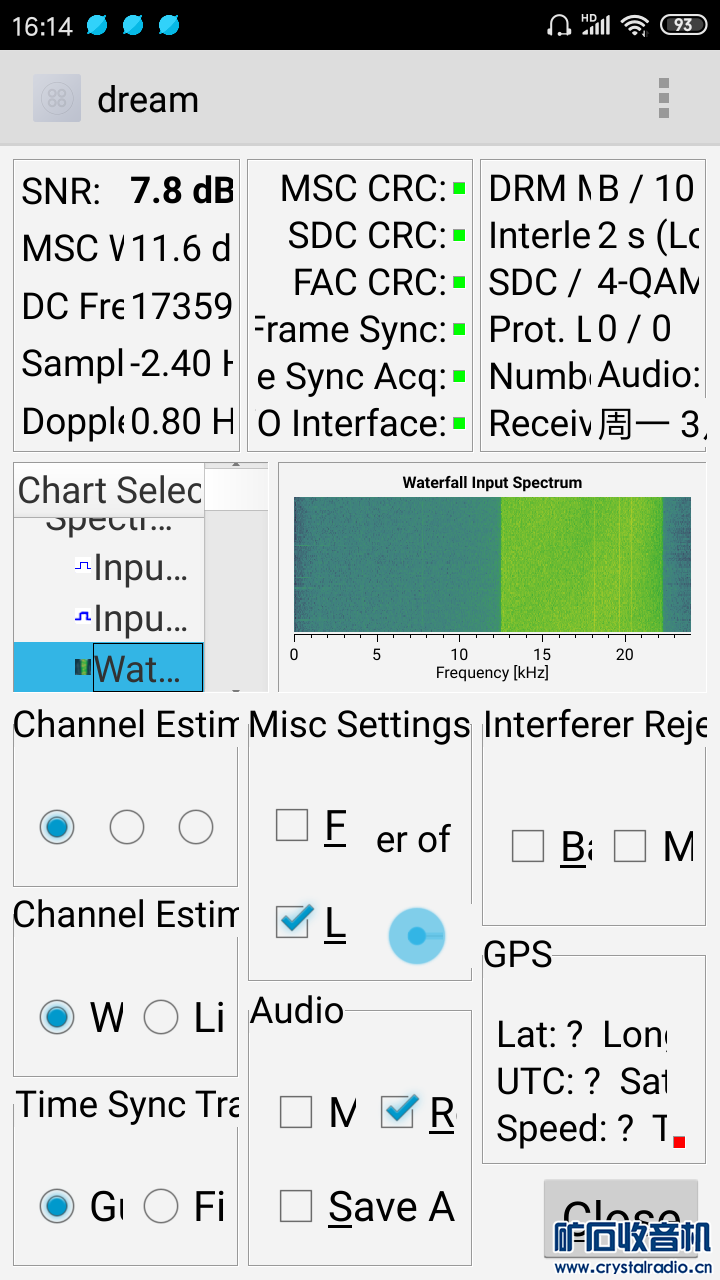Screen dimensions: 720x1280
Task: Click the spectrum icon beside the first 'Inpu...'
Action: (83, 566)
